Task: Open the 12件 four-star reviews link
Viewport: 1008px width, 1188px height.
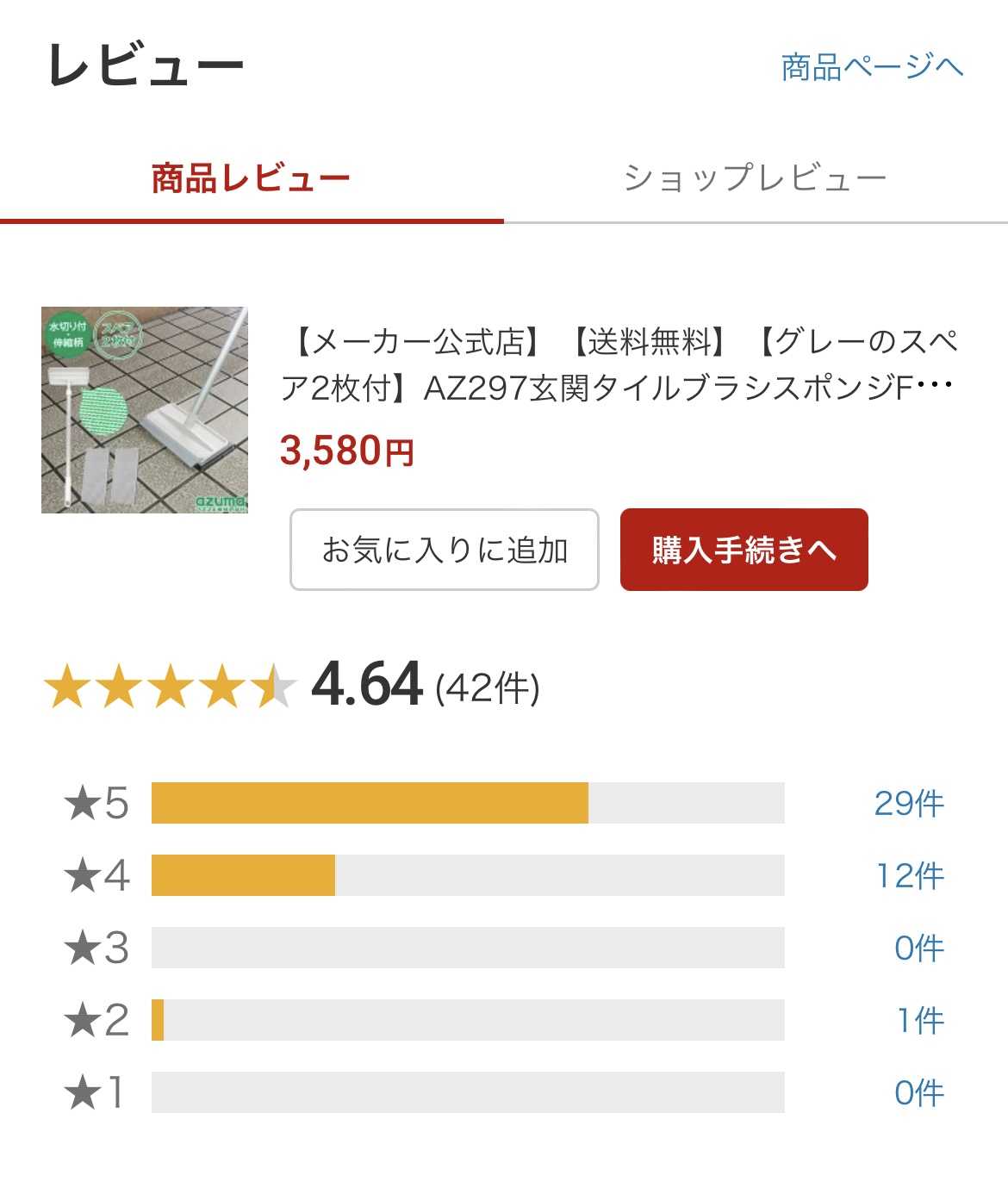Action: tap(910, 875)
